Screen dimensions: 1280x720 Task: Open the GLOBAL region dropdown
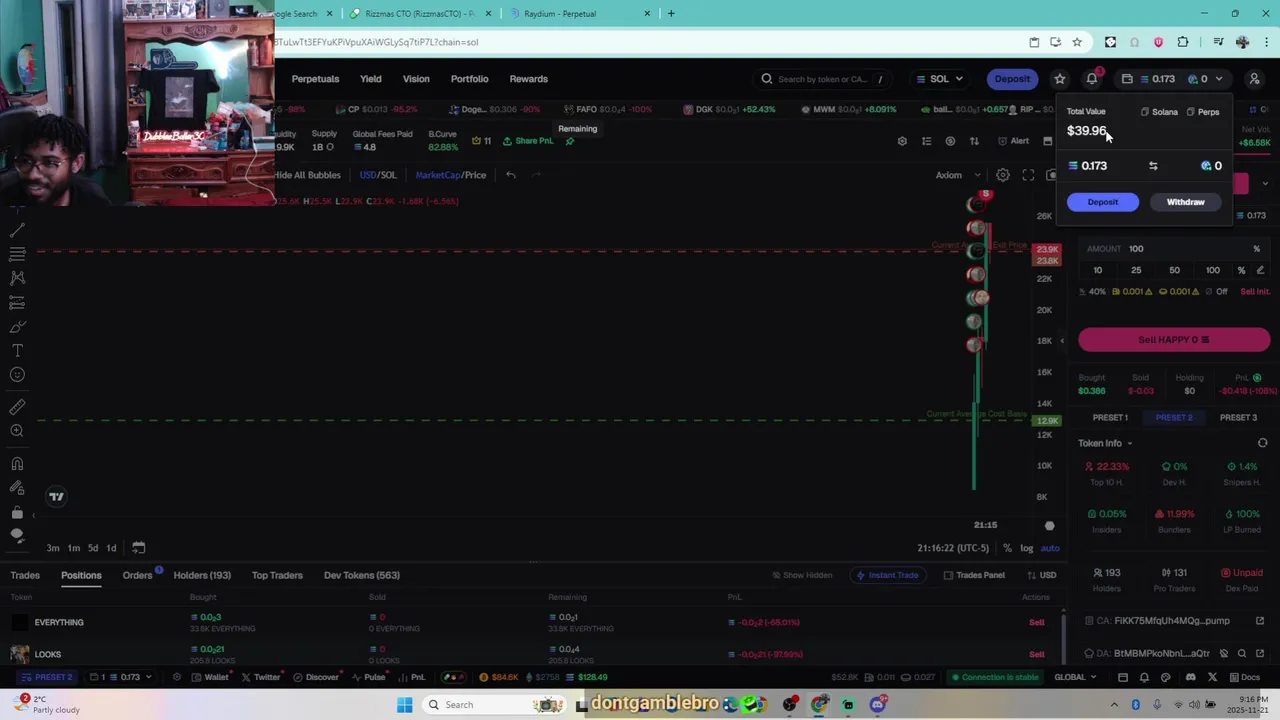pos(1076,677)
